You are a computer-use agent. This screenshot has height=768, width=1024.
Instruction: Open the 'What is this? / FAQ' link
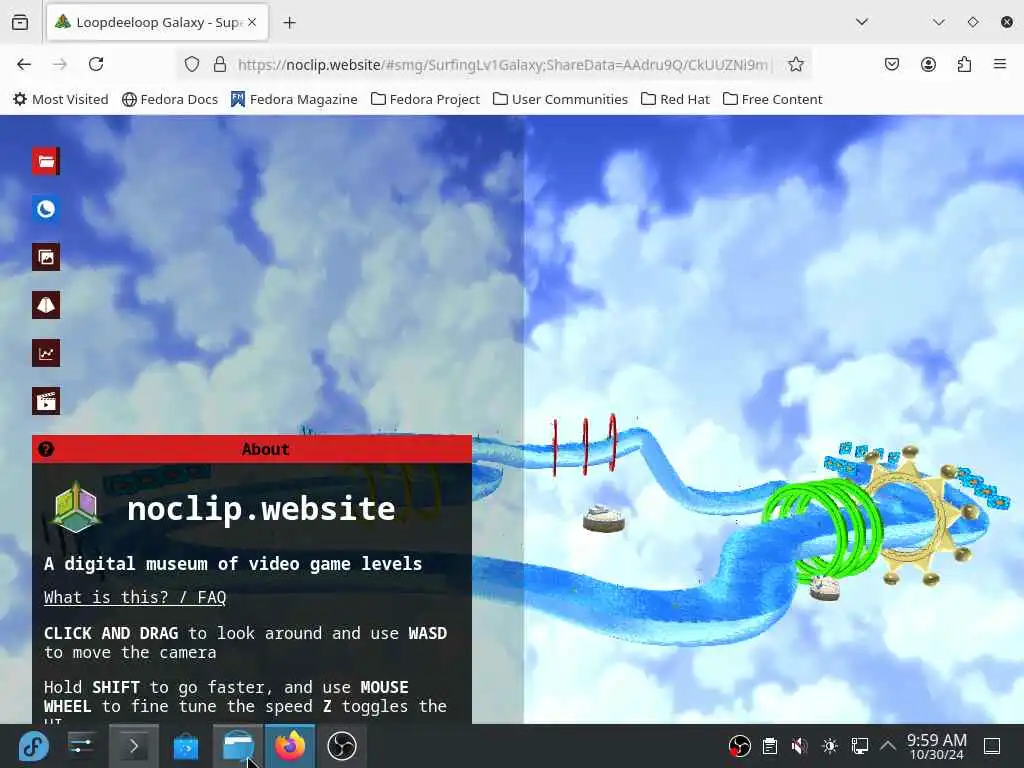pyautogui.click(x=135, y=598)
